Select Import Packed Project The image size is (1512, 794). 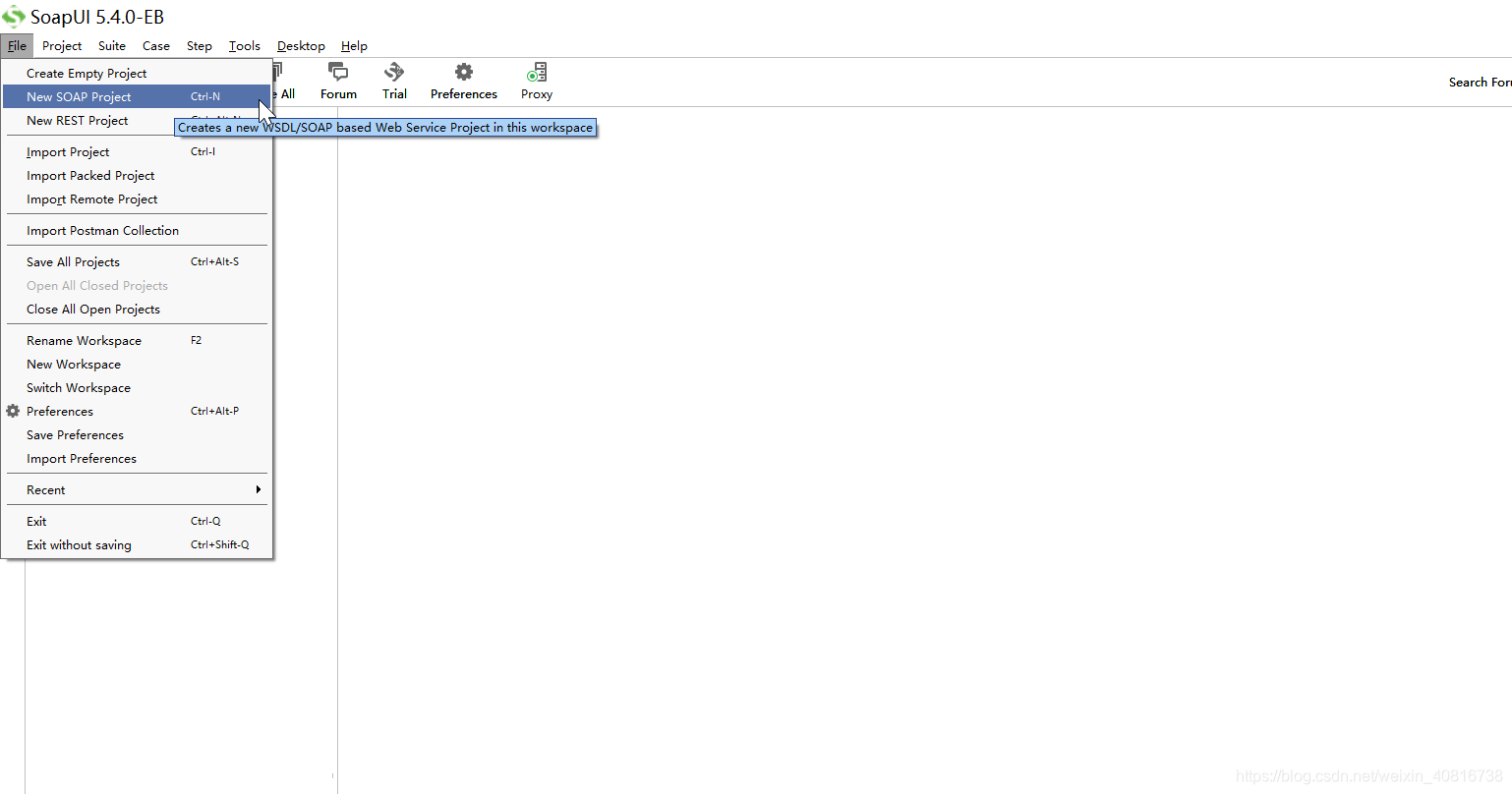coord(137,176)
